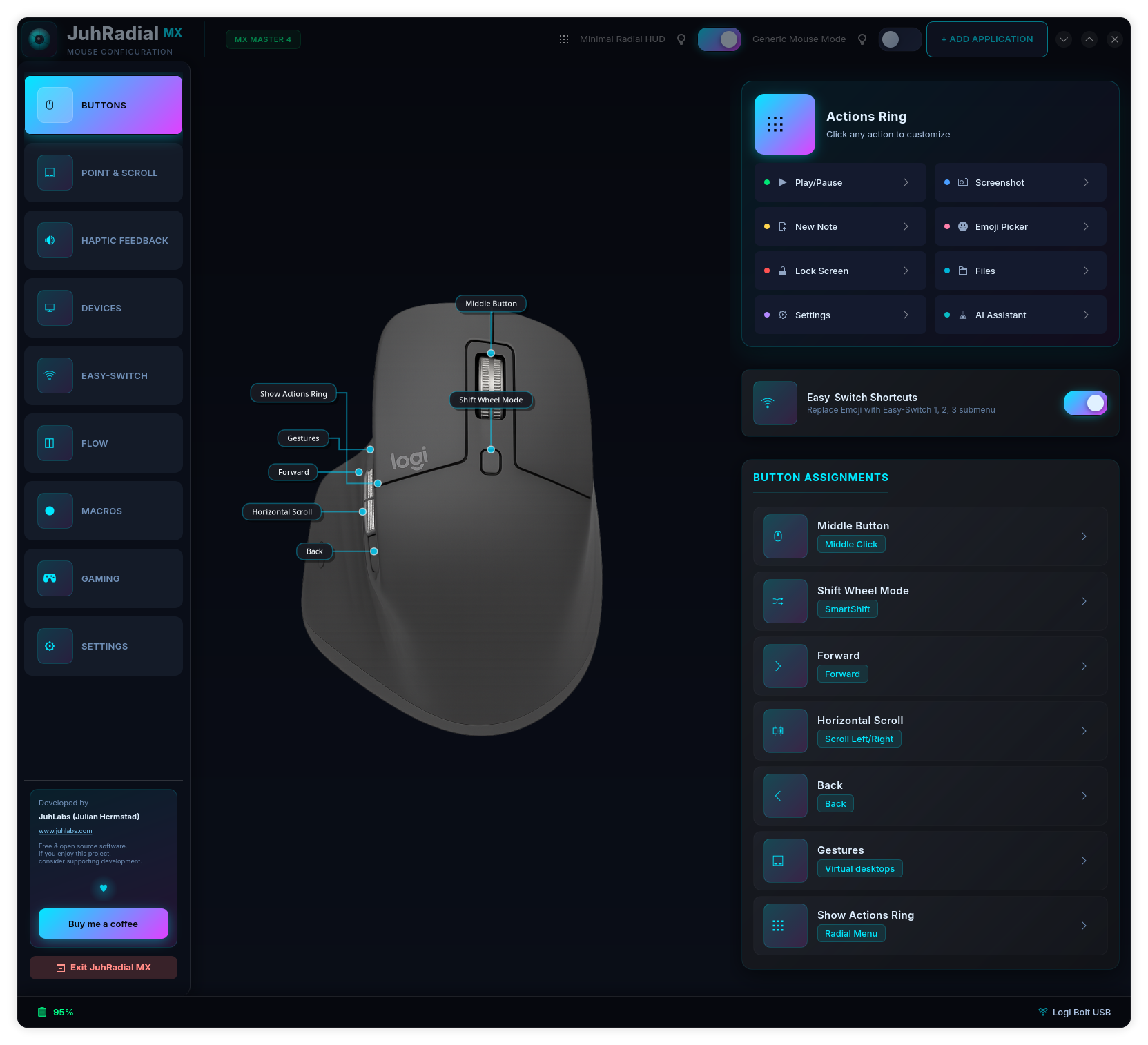Click the Horizontal Scroll label on mouse diagram
Image resolution: width=1148 pixels, height=1045 pixels.
[x=282, y=511]
